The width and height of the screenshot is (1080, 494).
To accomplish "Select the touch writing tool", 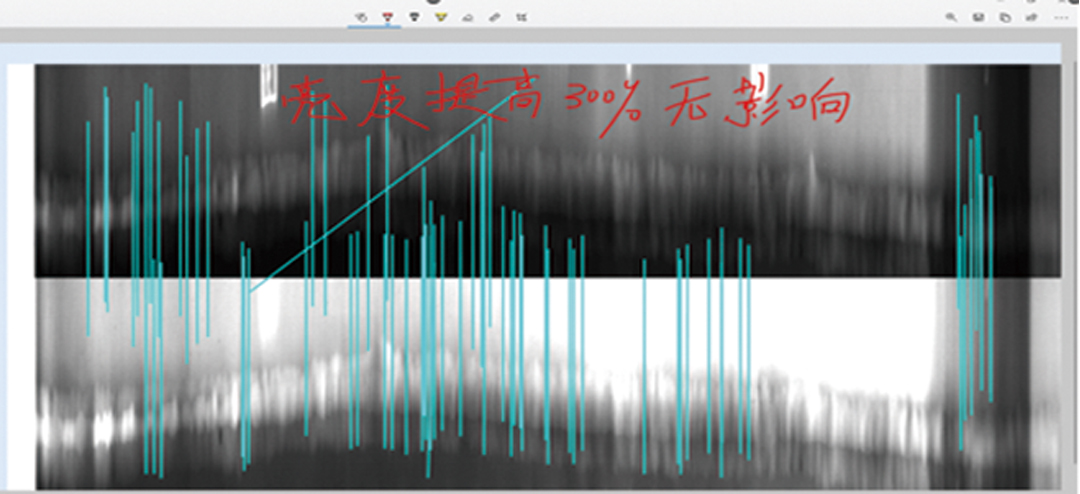I will [x=361, y=17].
